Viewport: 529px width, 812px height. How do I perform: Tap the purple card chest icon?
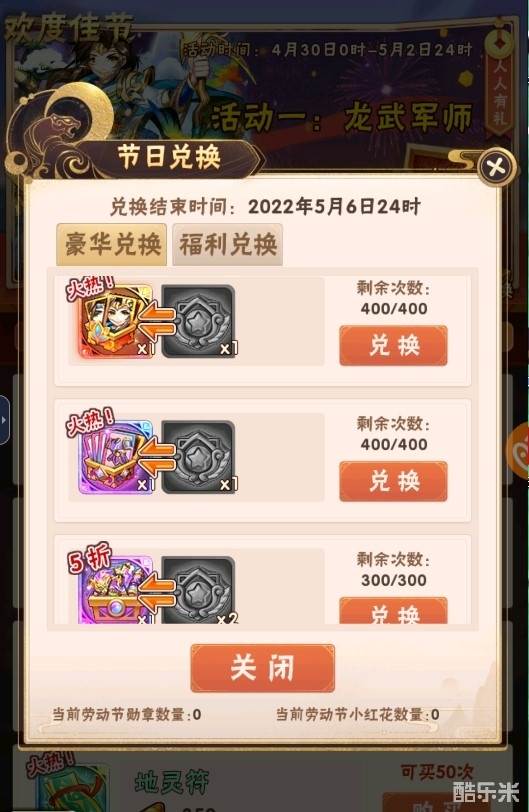coord(116,457)
